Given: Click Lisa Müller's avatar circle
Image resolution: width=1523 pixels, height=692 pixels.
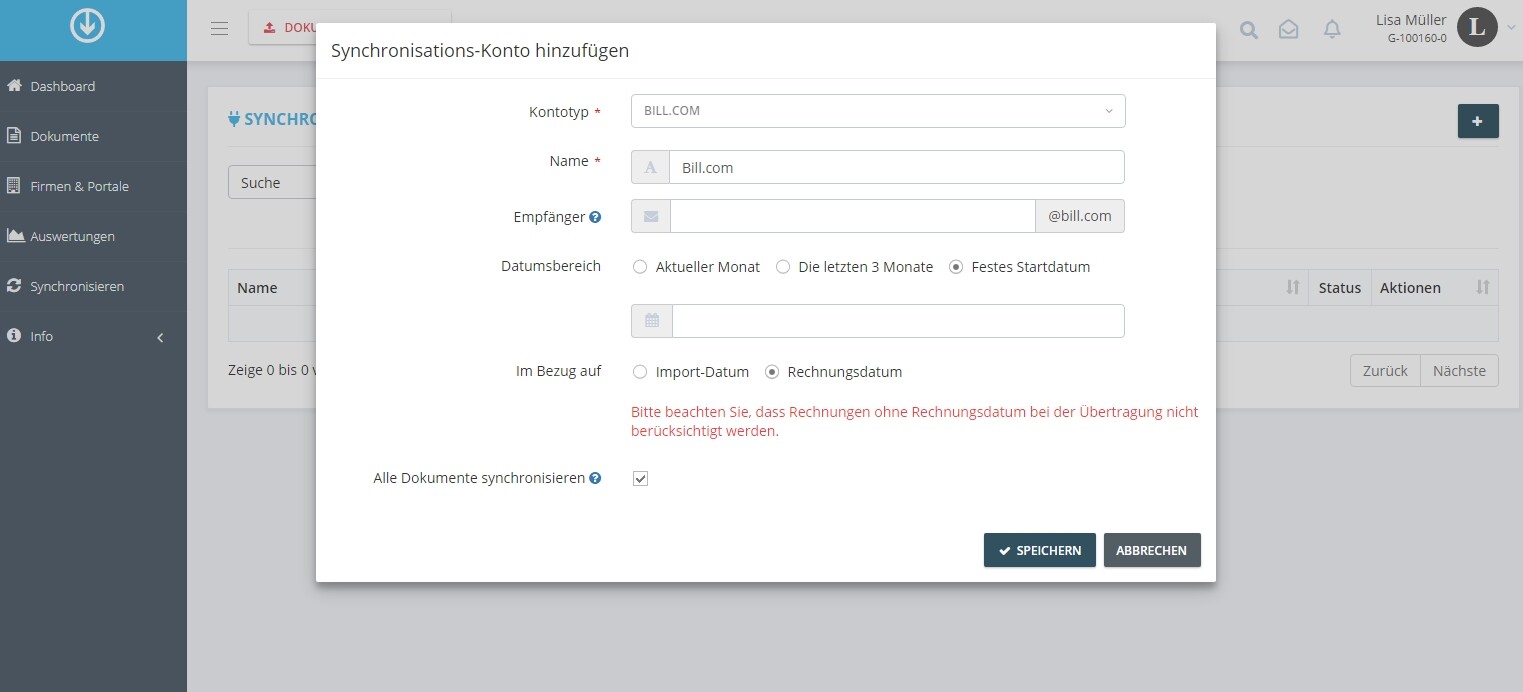Looking at the screenshot, I should 1477,27.
